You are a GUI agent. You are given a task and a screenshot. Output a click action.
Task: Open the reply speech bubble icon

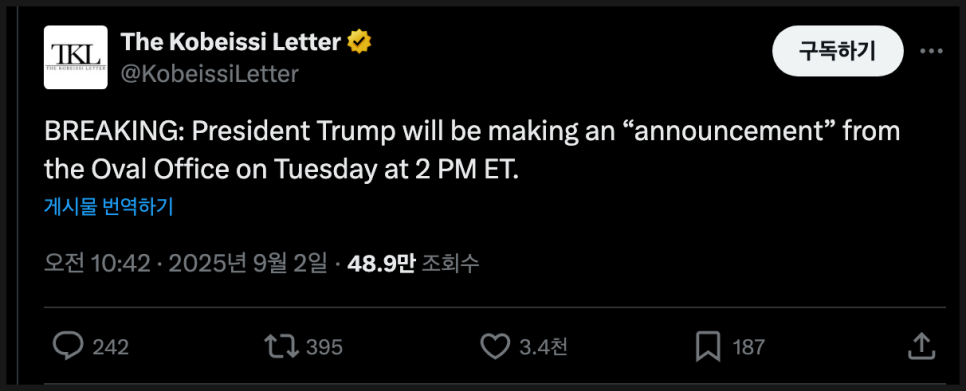(x=68, y=347)
